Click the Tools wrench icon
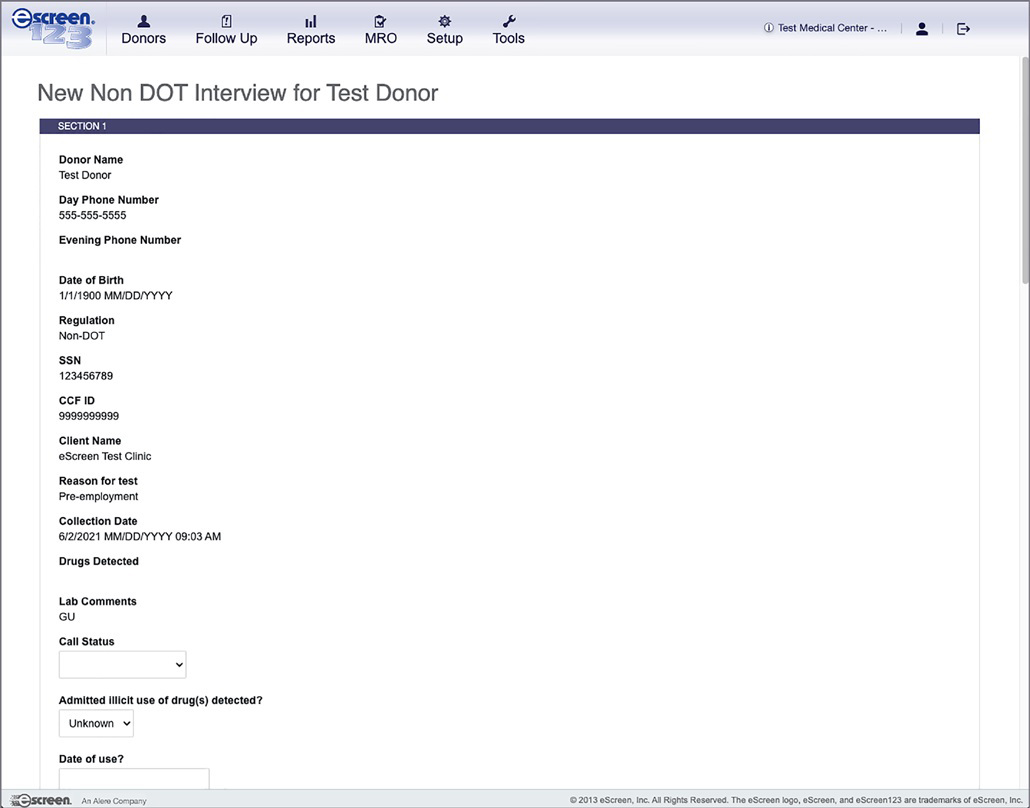Viewport: 1030px width, 808px height. tap(508, 21)
